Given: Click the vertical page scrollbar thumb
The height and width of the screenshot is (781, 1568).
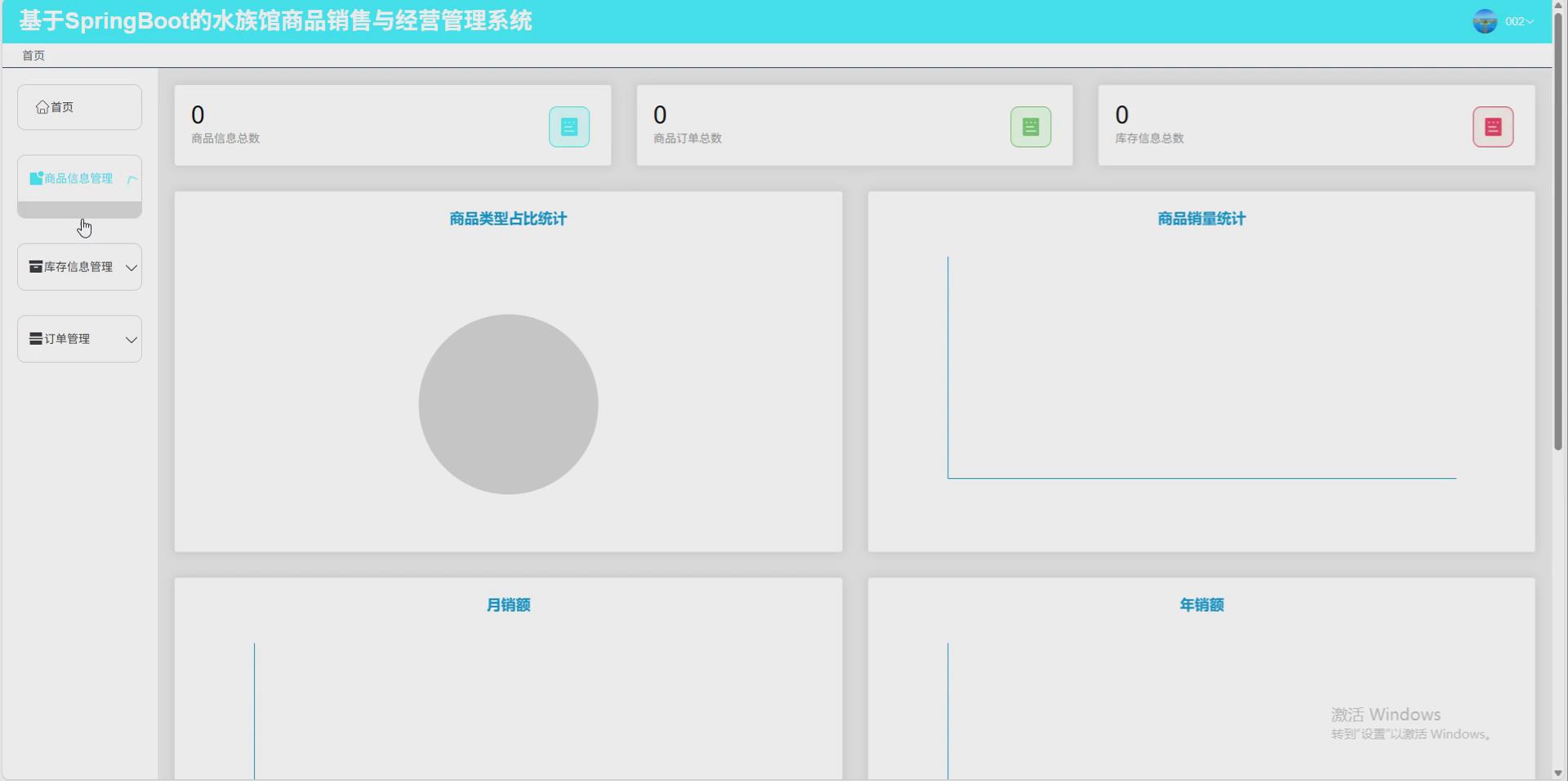Looking at the screenshot, I should click(1558, 230).
